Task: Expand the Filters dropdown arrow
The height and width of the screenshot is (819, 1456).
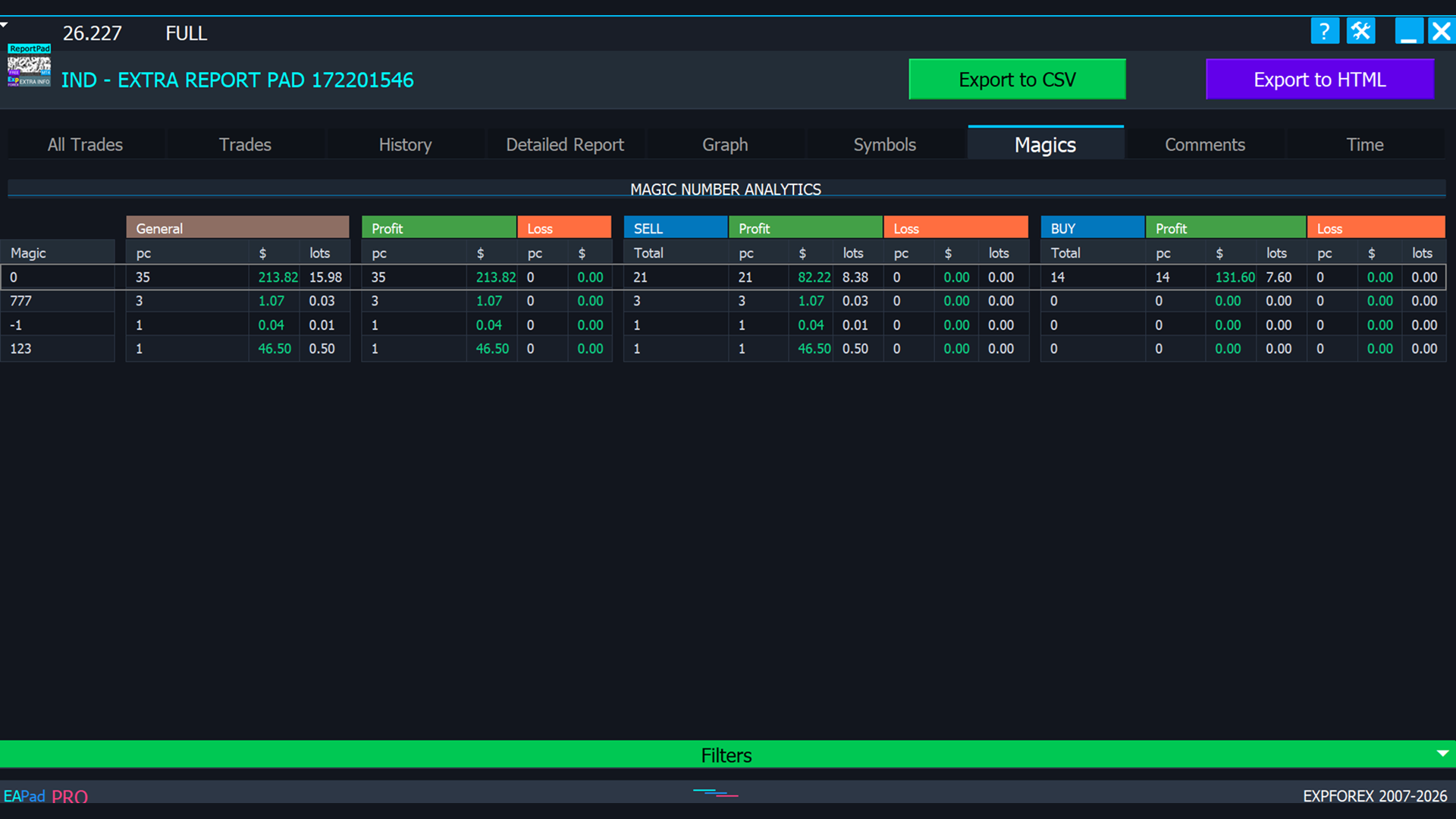Action: (x=1442, y=754)
